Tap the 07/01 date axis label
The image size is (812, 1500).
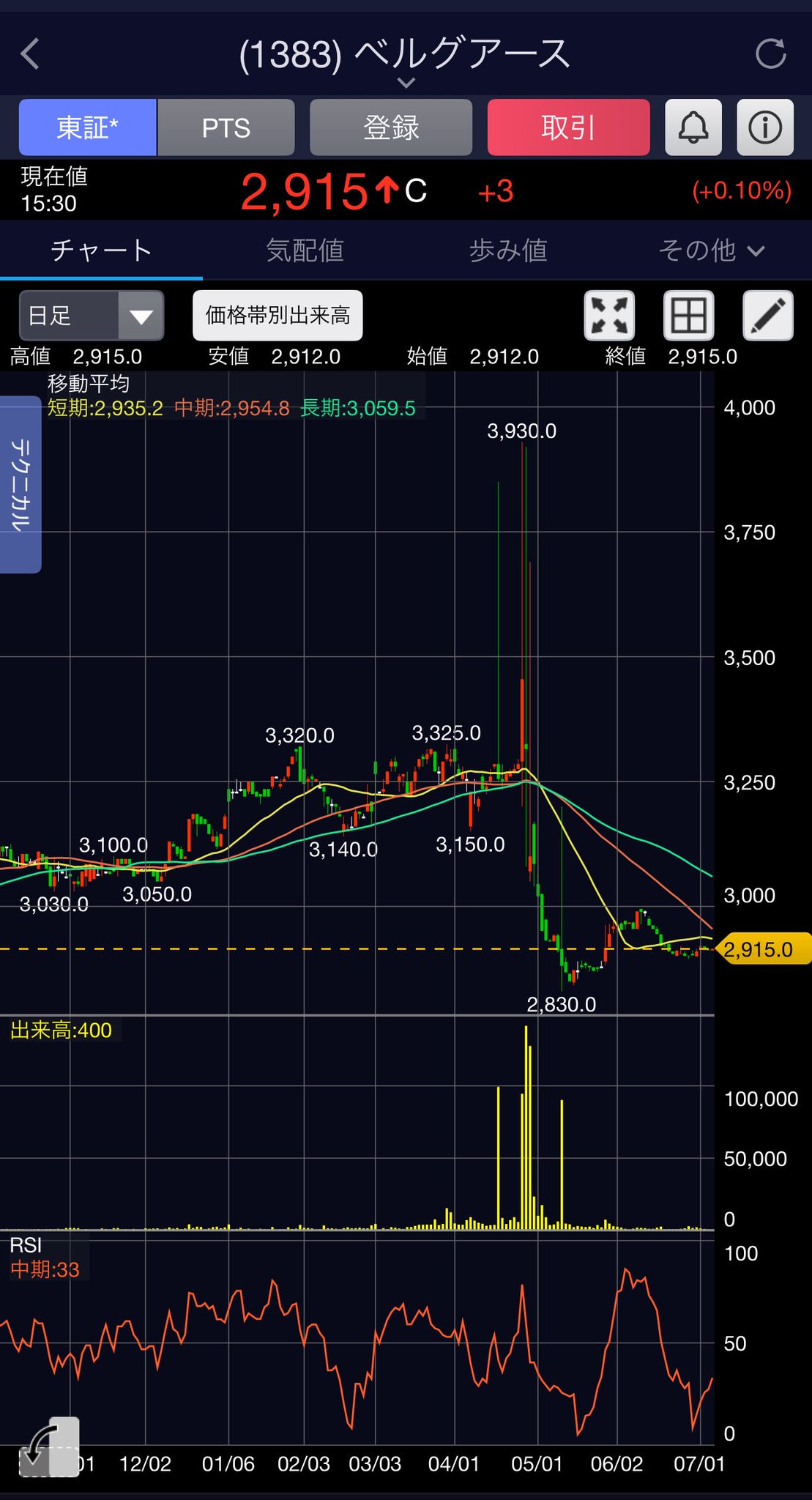tap(699, 1464)
